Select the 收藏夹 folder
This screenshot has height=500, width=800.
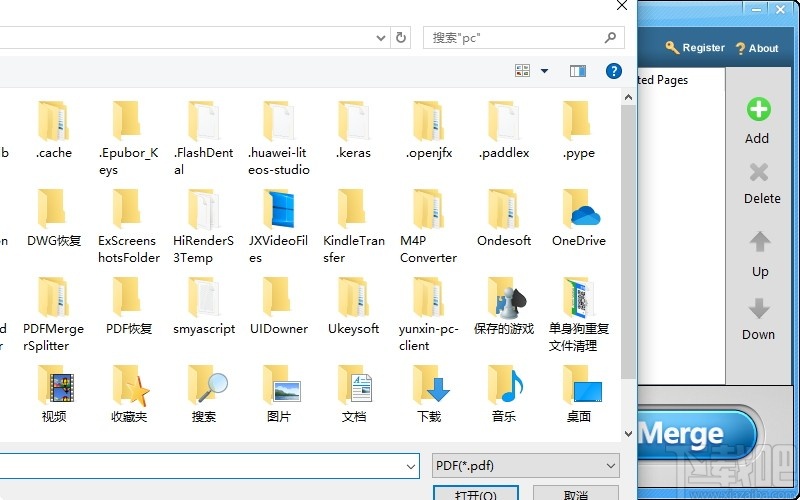[128, 394]
